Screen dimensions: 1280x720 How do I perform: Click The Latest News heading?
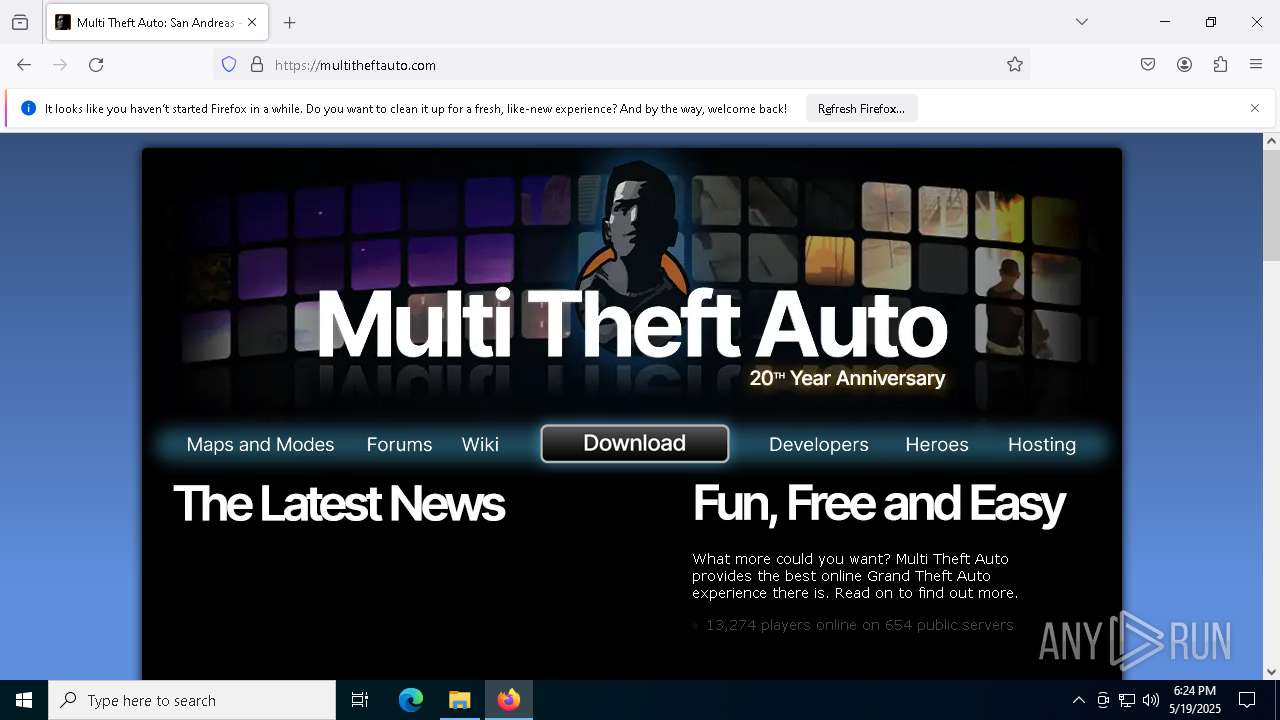point(339,504)
